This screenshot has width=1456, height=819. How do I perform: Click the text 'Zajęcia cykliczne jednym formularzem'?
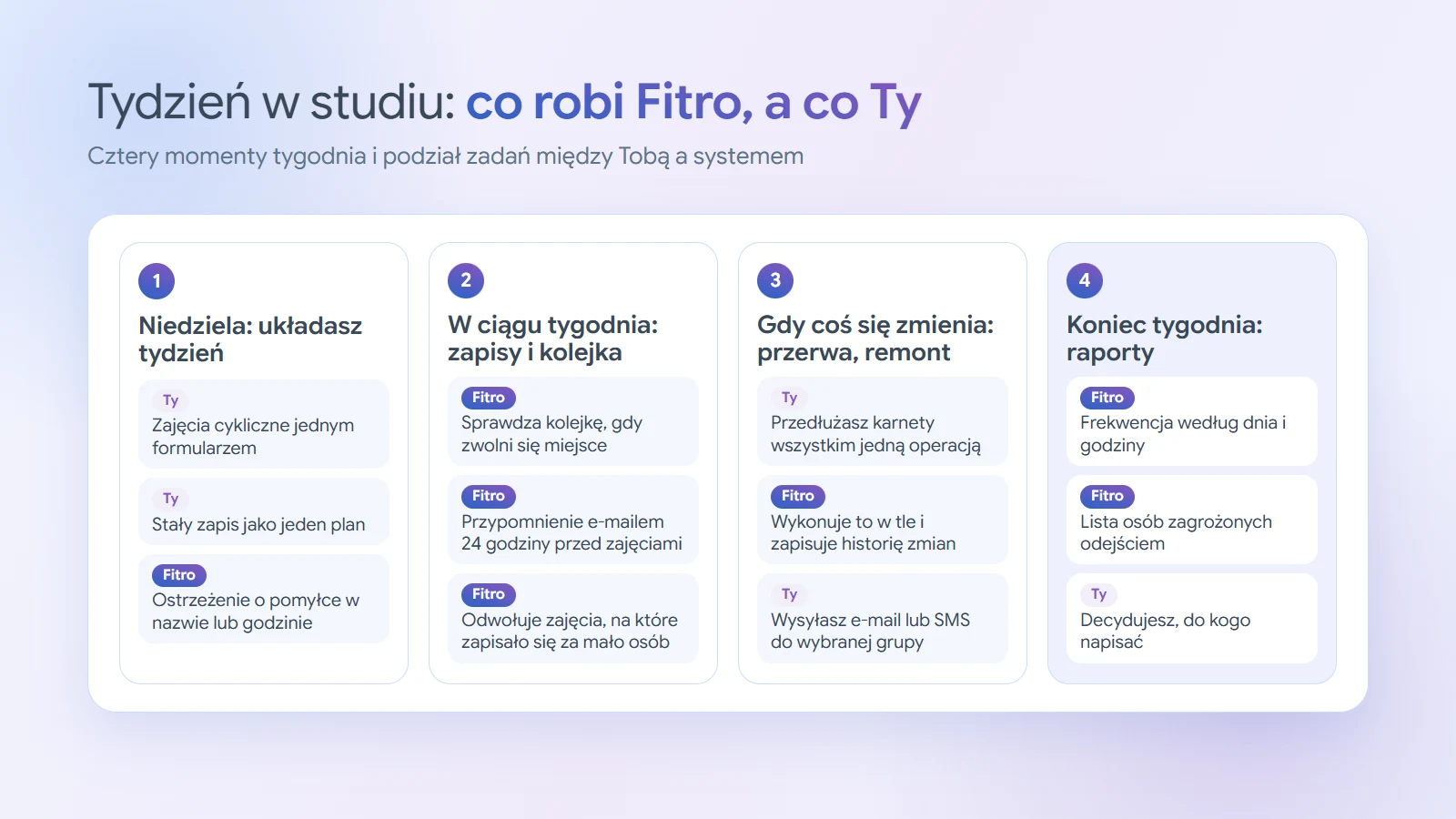253,437
